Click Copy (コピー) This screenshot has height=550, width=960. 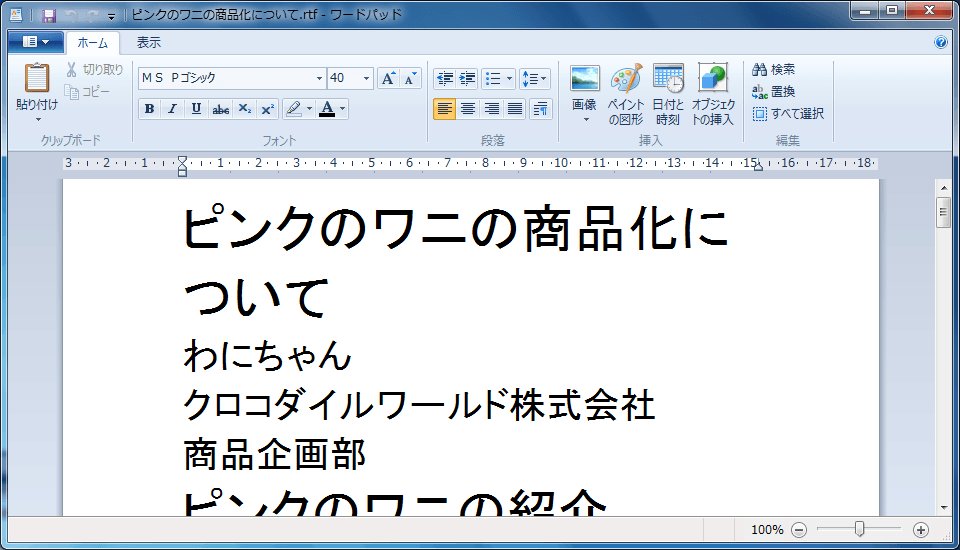(x=89, y=92)
